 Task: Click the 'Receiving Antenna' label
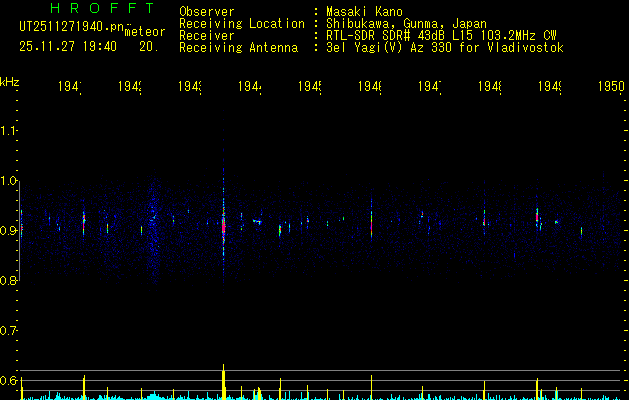click(238, 48)
